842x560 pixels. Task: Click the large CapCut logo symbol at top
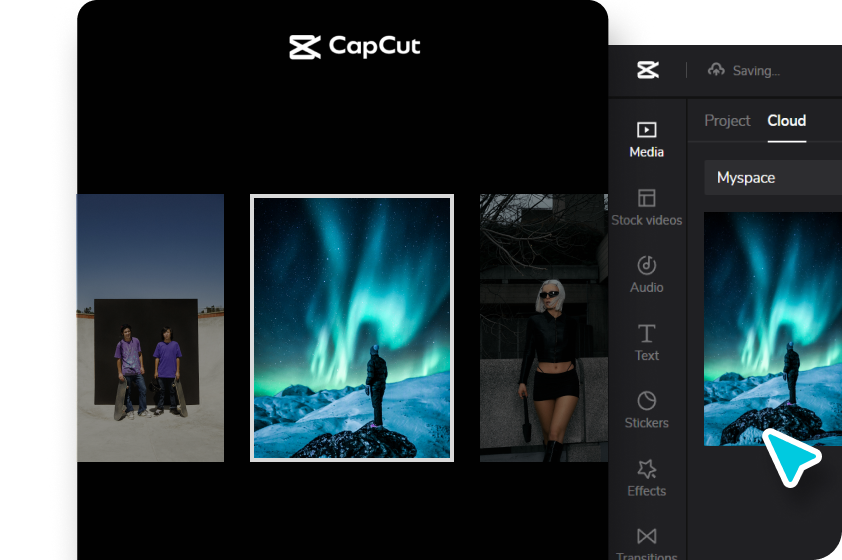(x=305, y=47)
